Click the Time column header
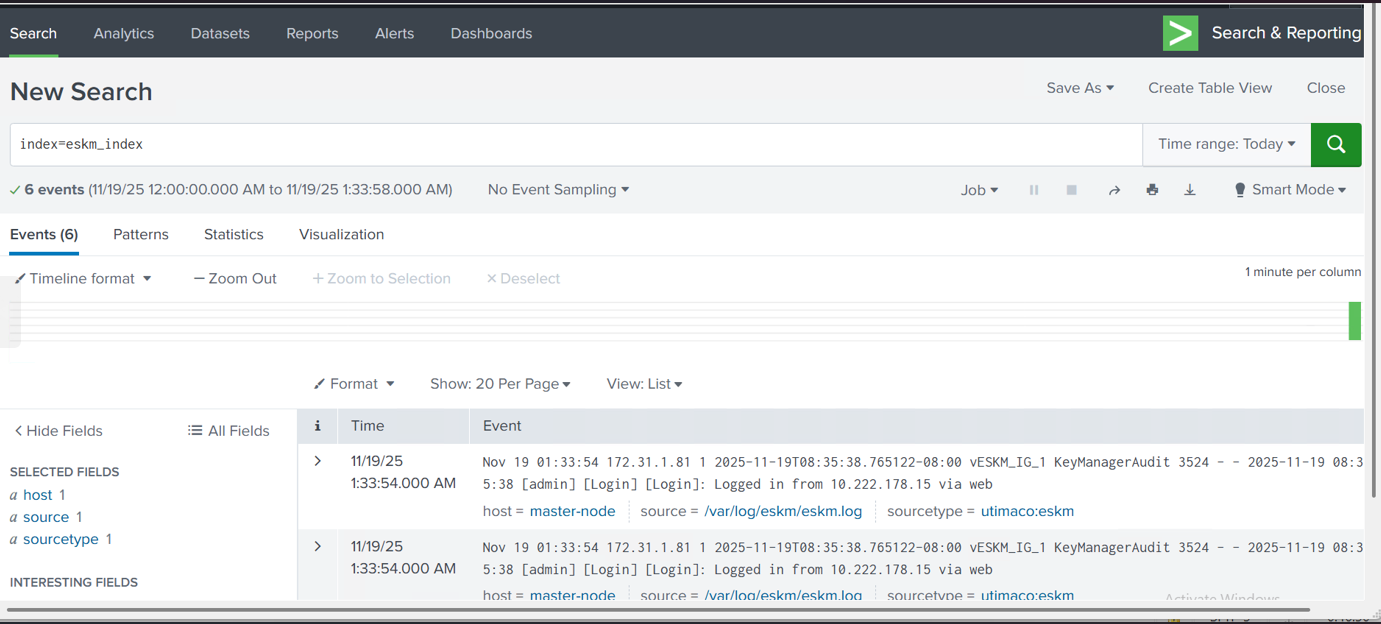 368,426
